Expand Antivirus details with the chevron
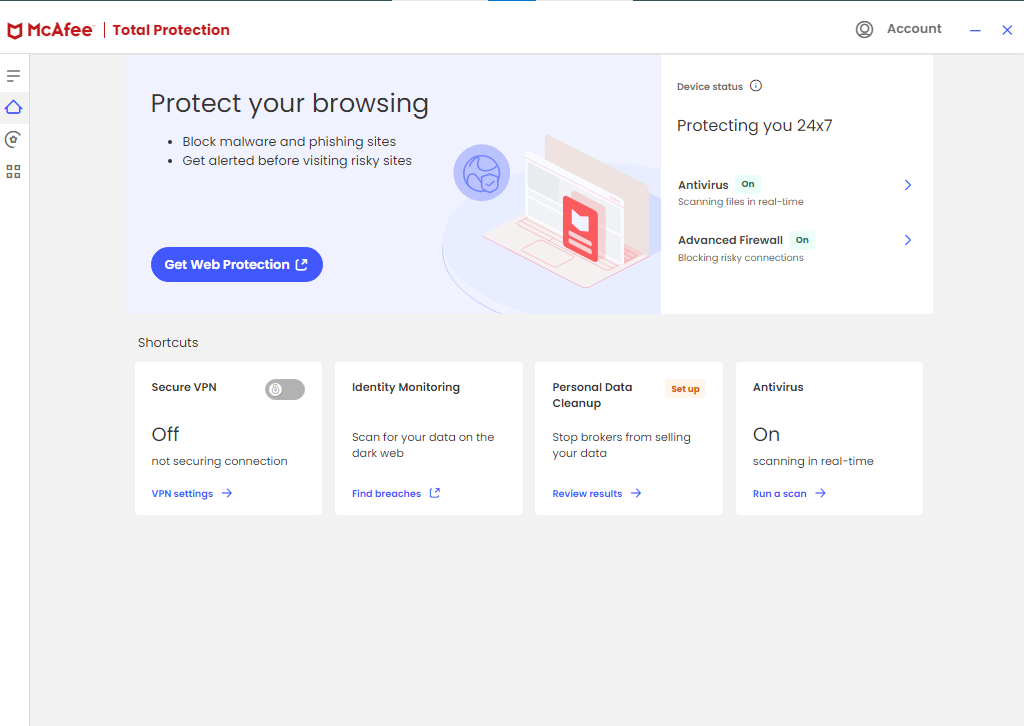1024x726 pixels. (x=908, y=185)
